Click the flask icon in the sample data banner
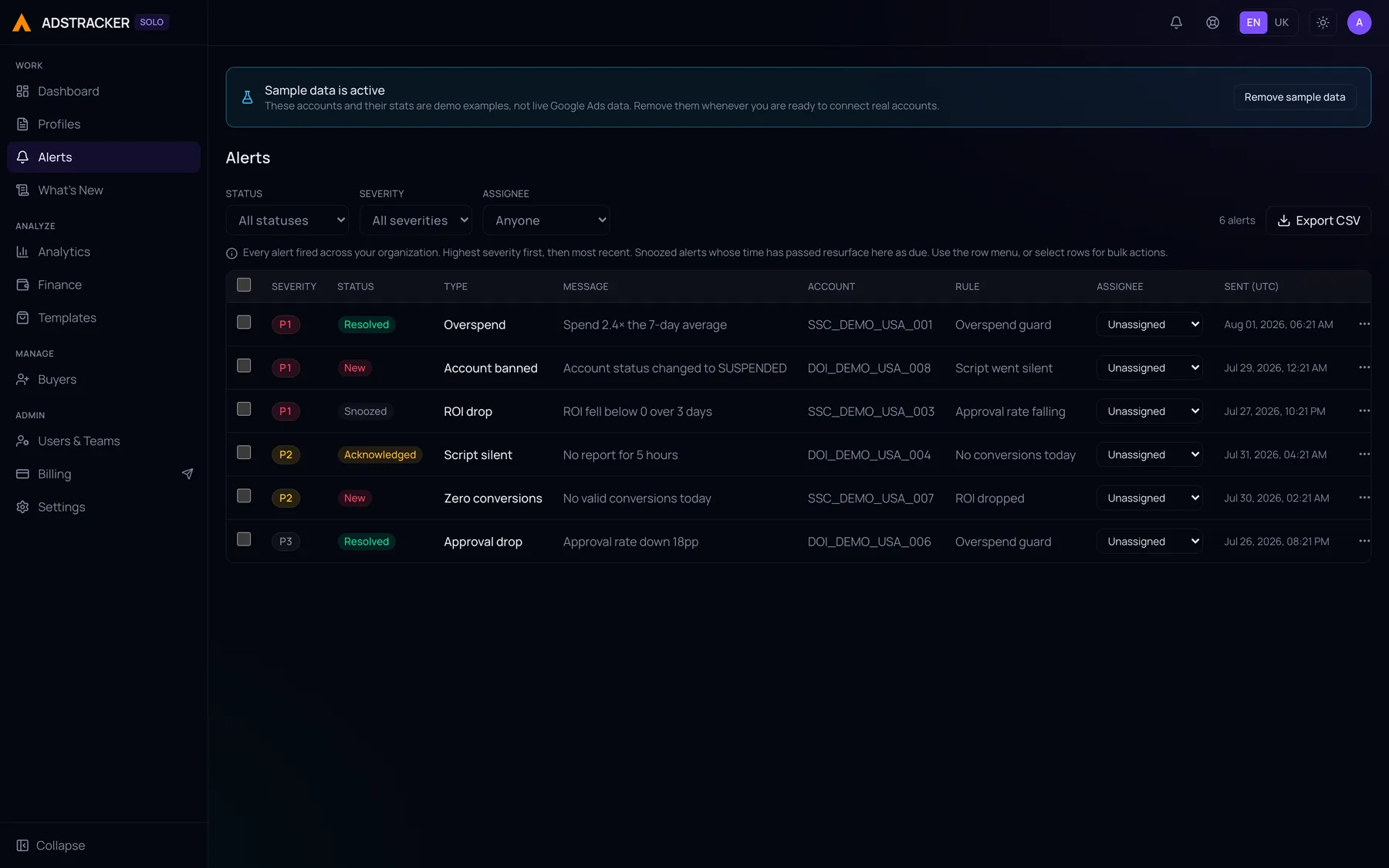The image size is (1389, 868). [x=247, y=97]
